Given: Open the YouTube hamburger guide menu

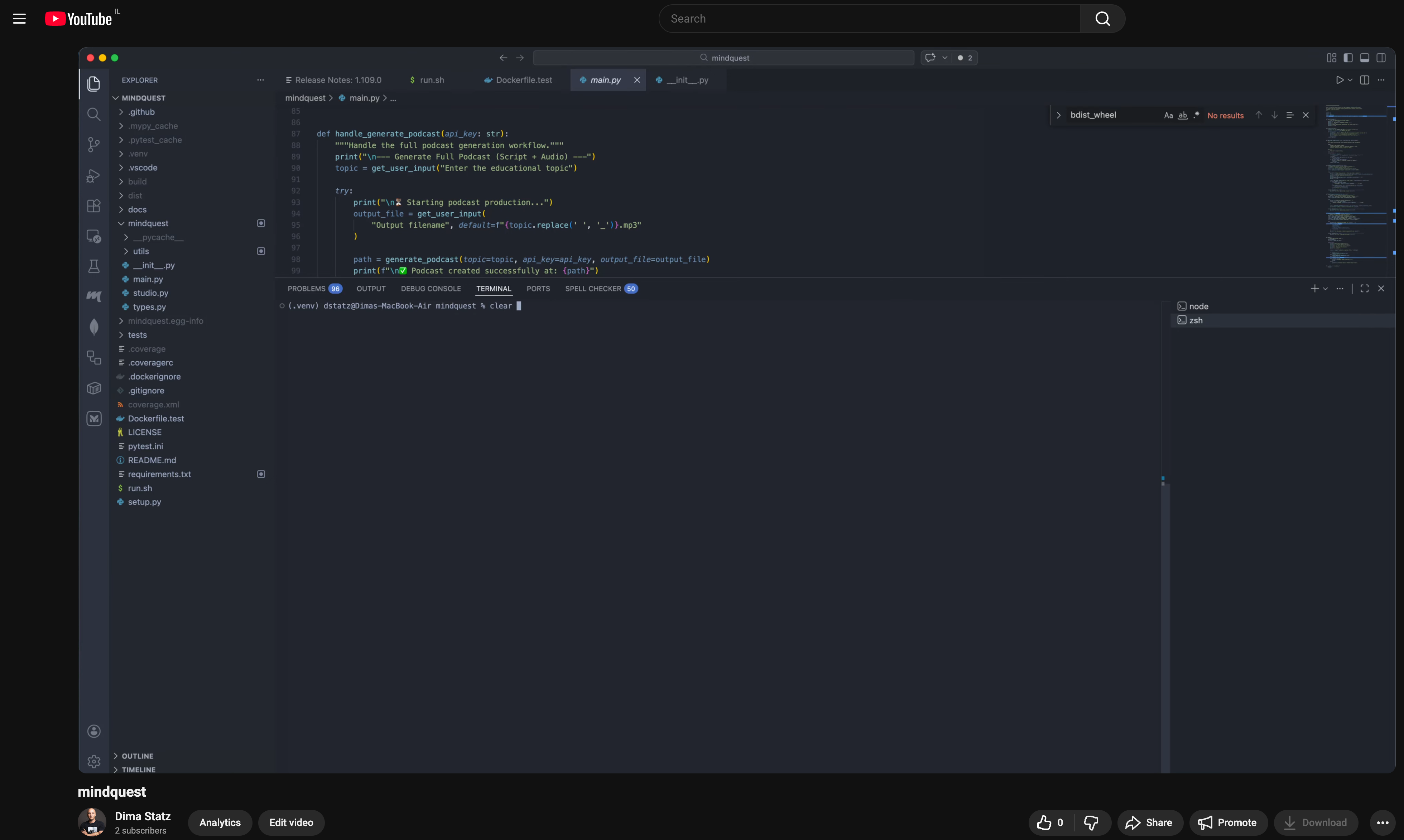Looking at the screenshot, I should click(19, 19).
